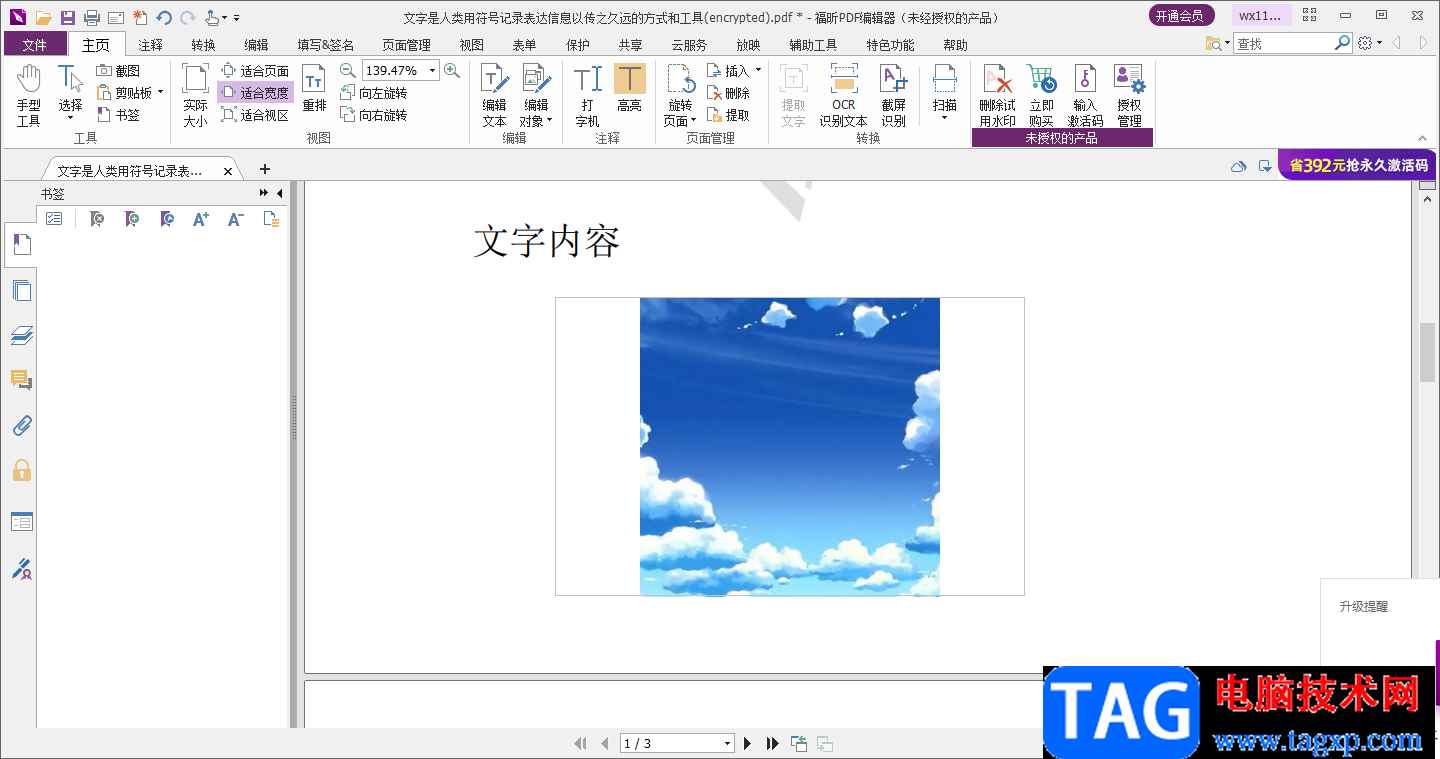
Task: Click the Reflow (重排) button
Action: 314,90
